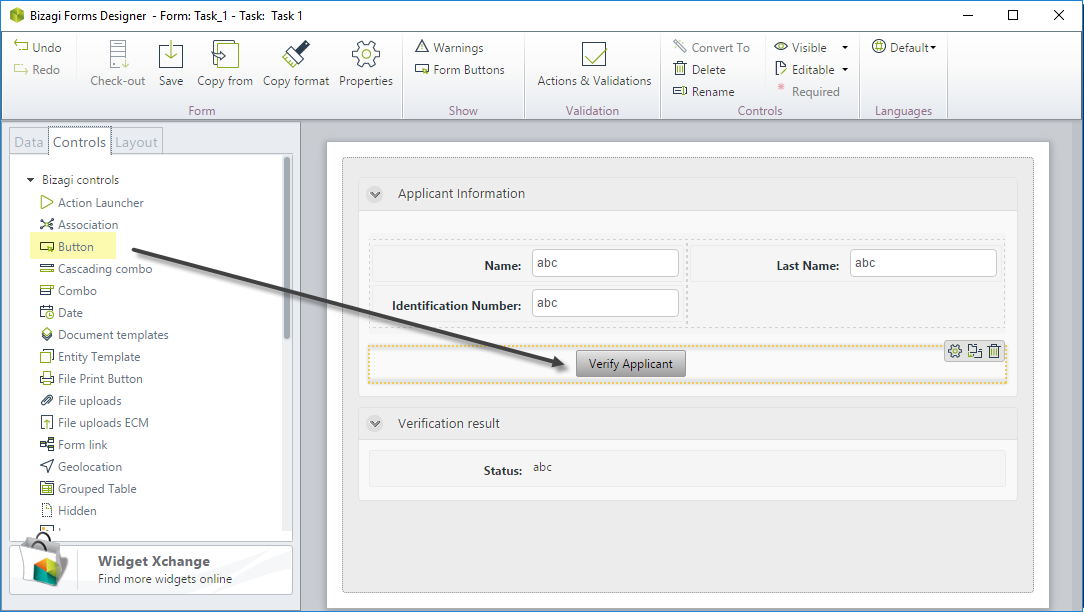1084x612 pixels.
Task: Select the Button control
Action: [66, 247]
